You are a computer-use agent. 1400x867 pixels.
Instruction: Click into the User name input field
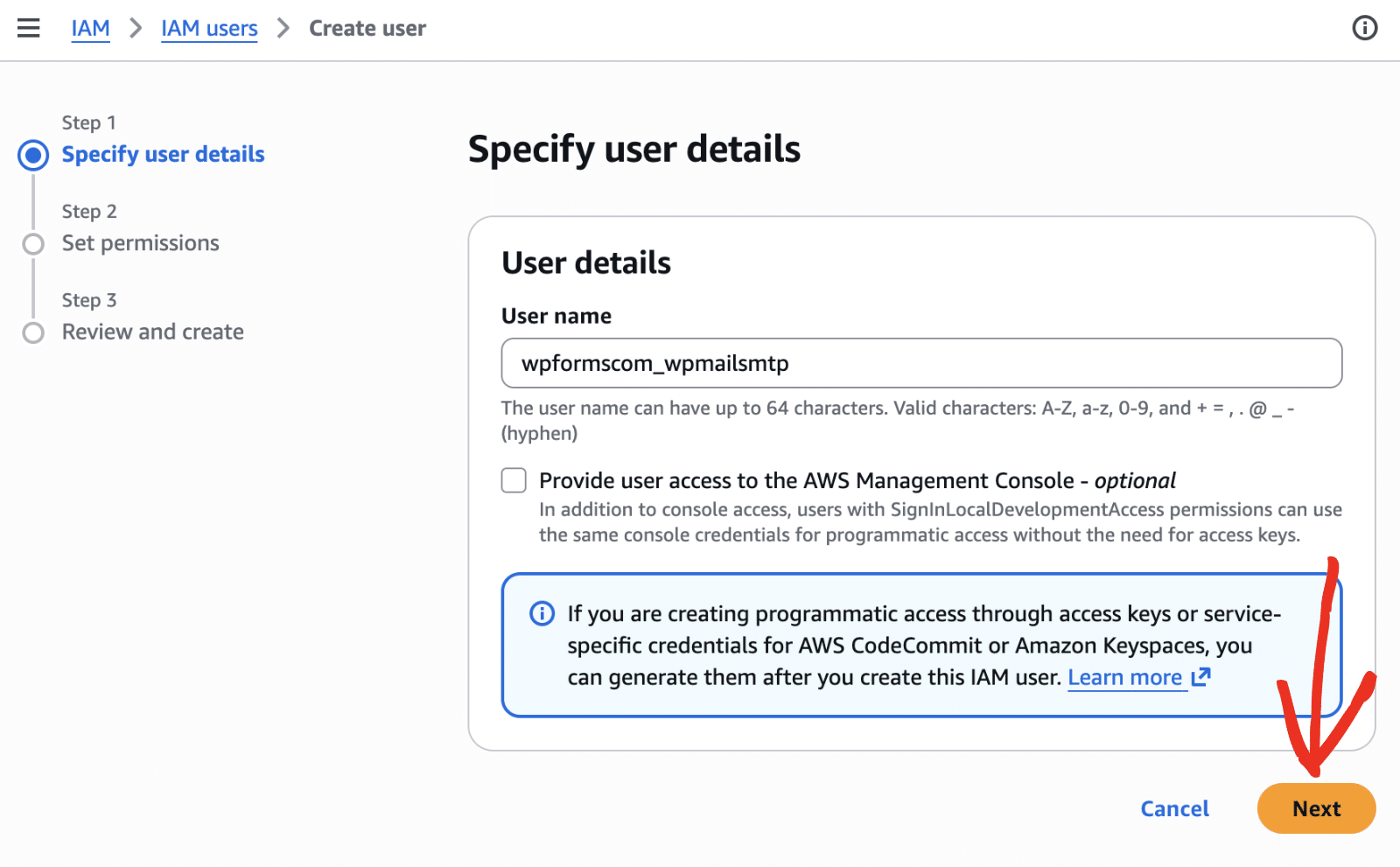921,363
